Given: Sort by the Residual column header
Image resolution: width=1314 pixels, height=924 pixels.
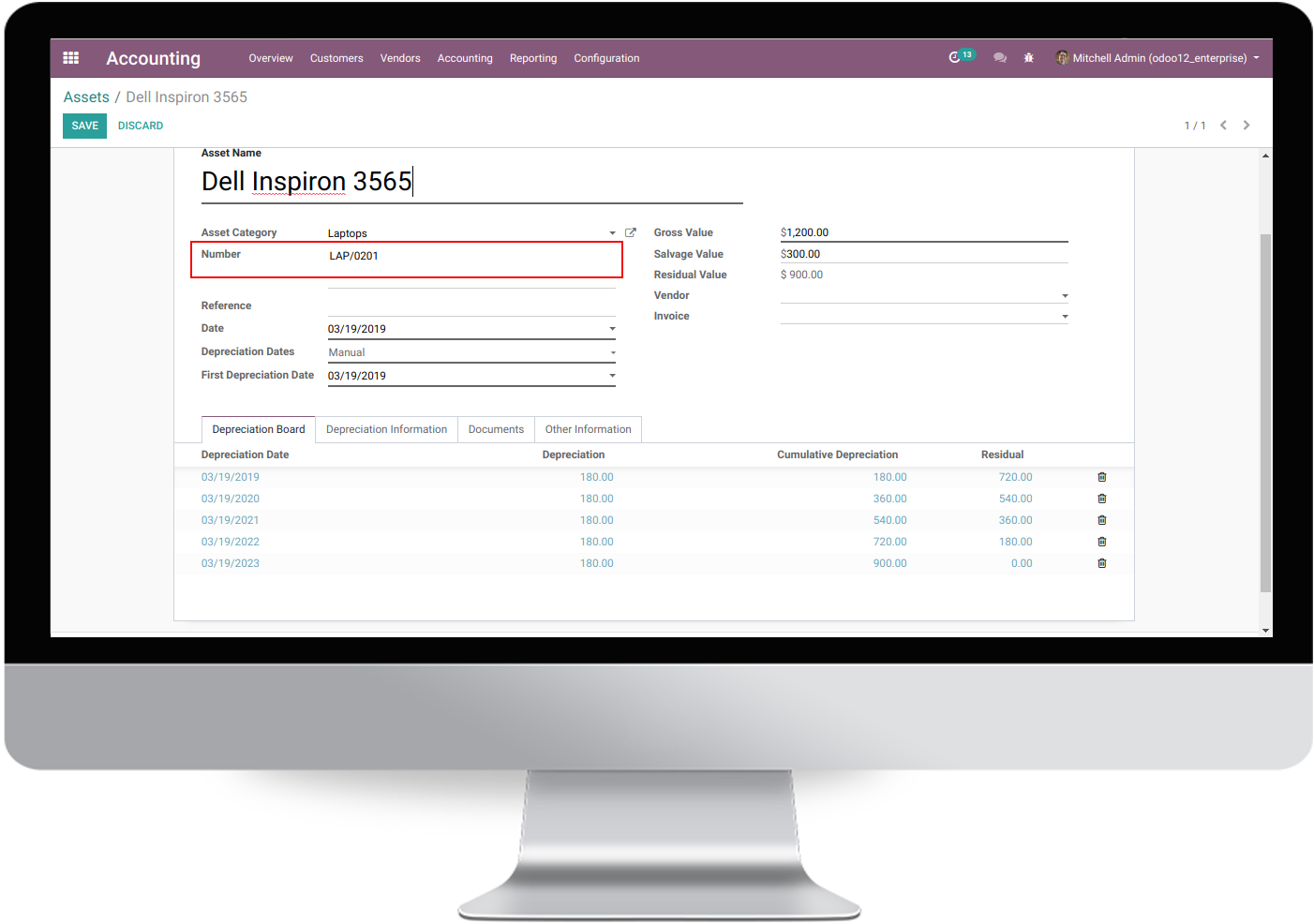Looking at the screenshot, I should 1002,455.
